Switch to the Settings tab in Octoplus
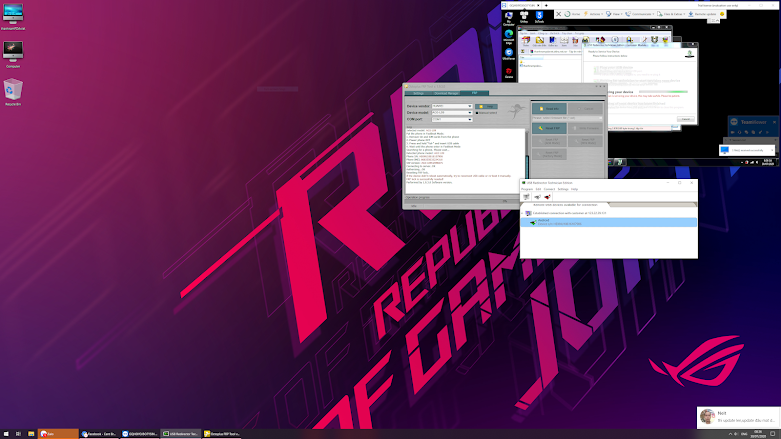This screenshot has height=439, width=781. click(x=418, y=93)
